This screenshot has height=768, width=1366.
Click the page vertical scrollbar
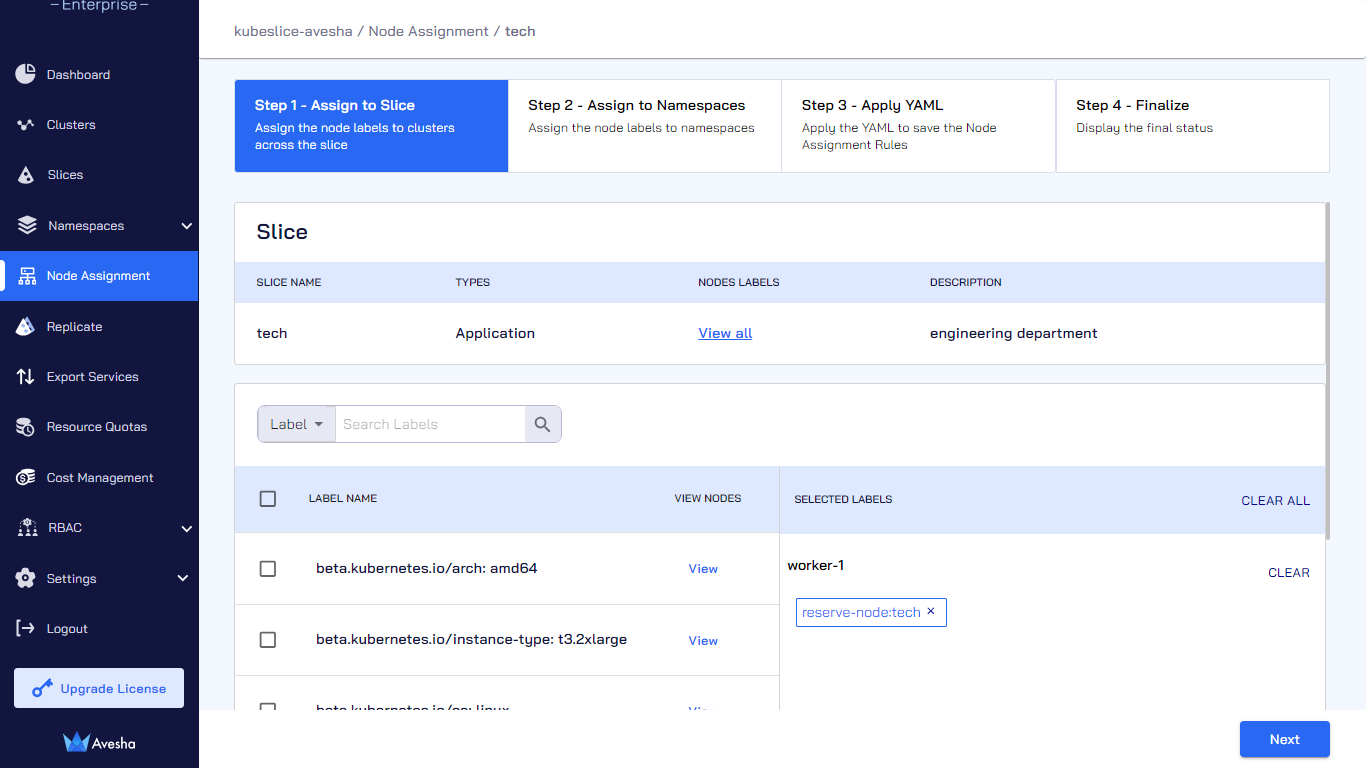pyautogui.click(x=1327, y=370)
